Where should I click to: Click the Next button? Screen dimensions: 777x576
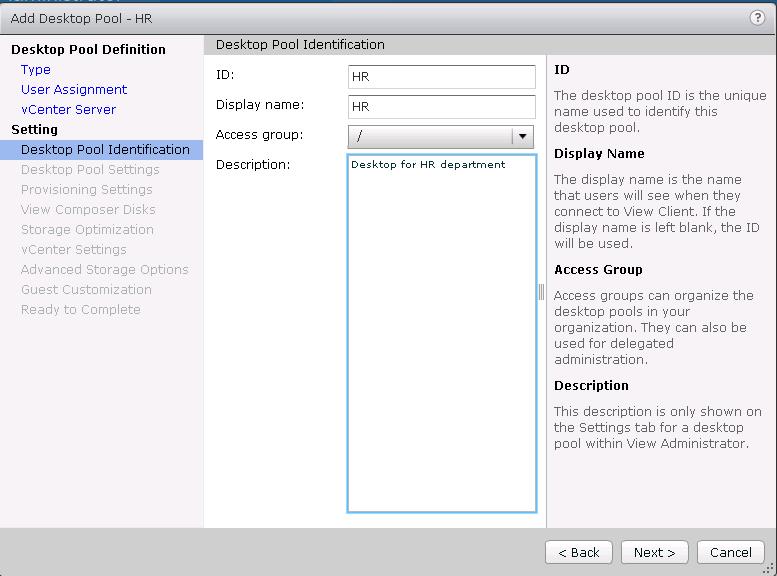654,552
